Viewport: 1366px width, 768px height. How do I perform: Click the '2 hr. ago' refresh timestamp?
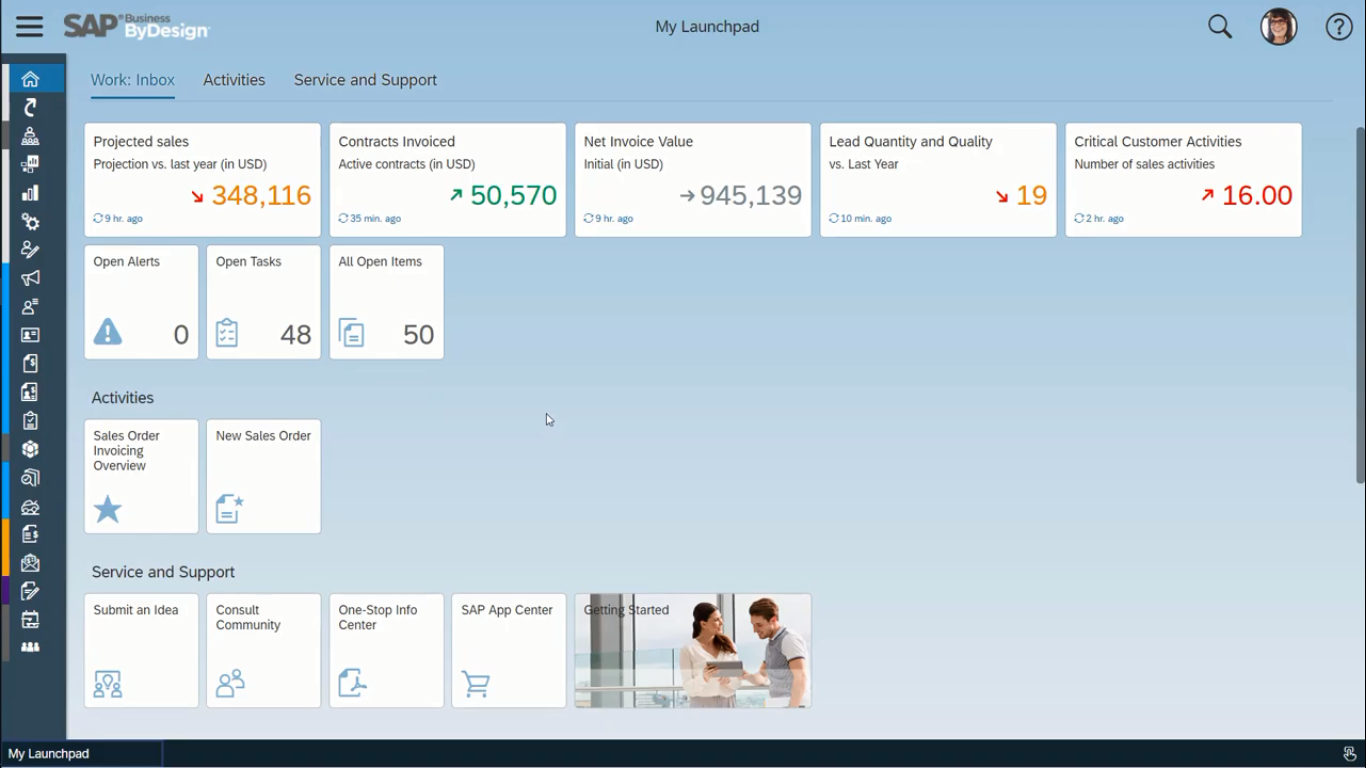point(1104,218)
